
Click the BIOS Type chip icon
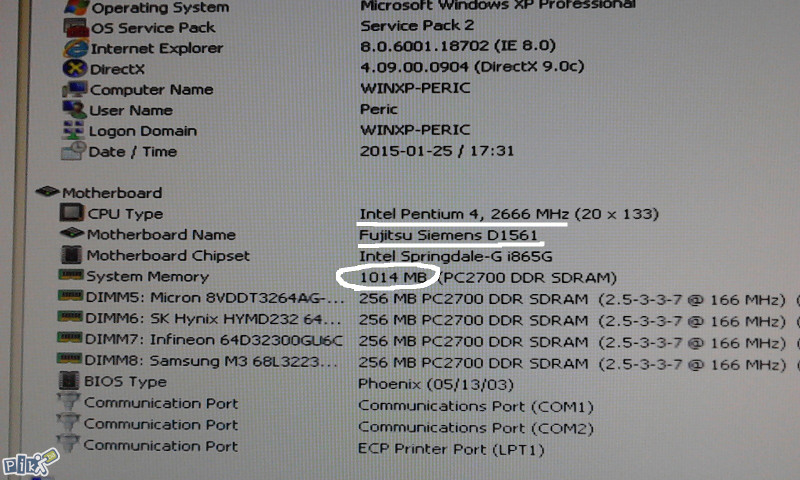69,381
